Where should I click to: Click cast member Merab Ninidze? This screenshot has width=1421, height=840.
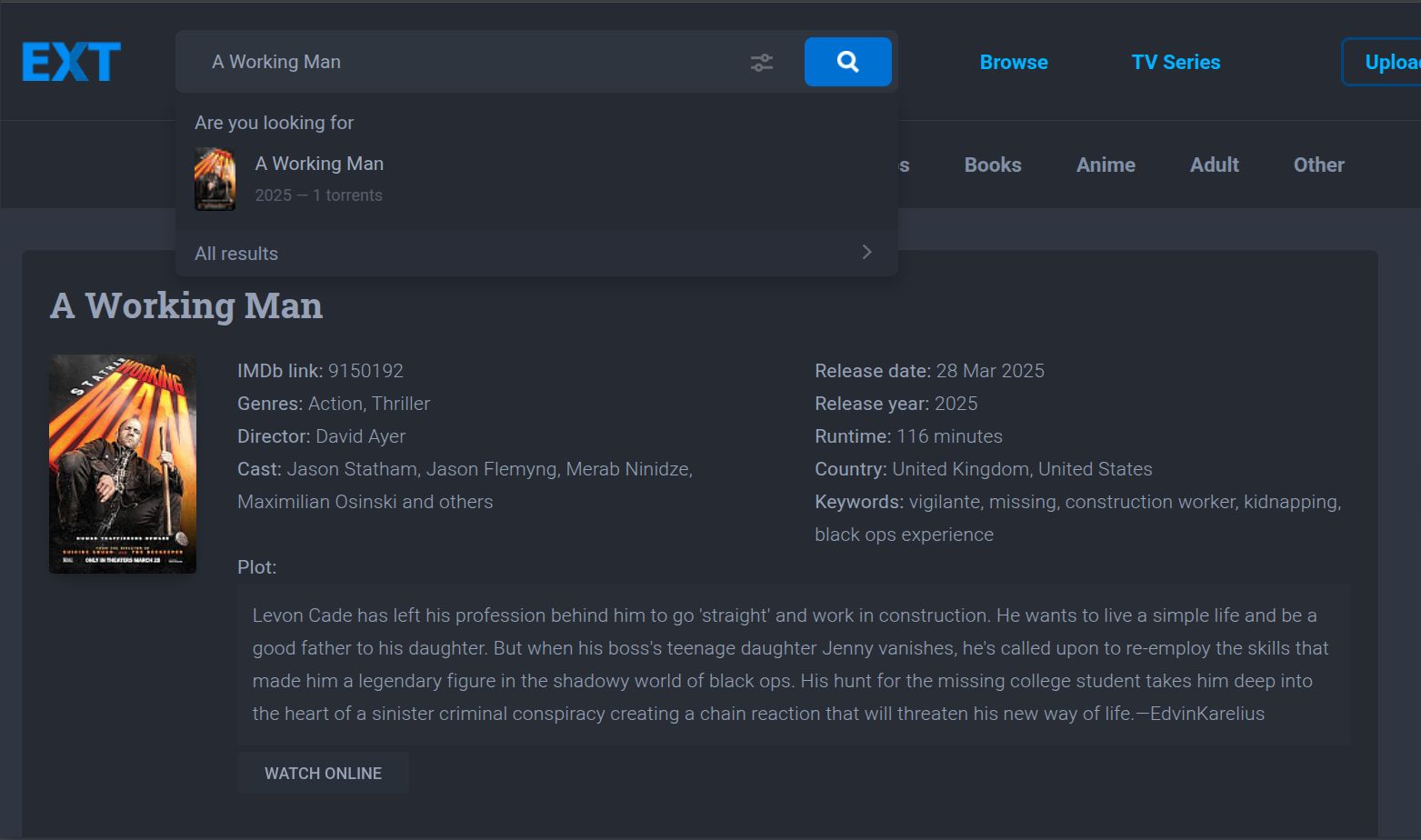click(627, 469)
